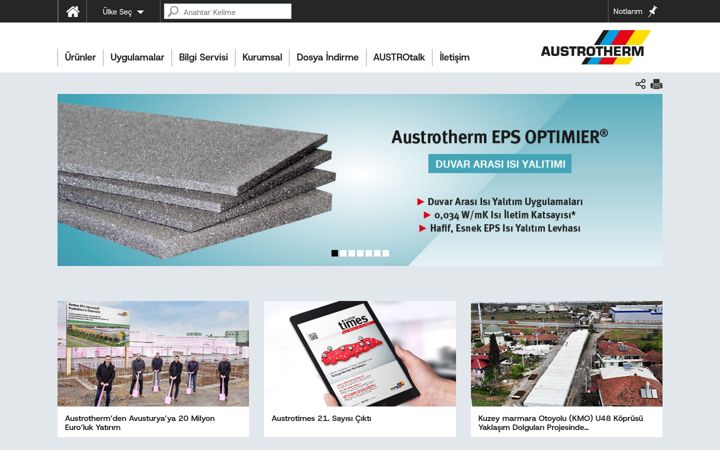Image resolution: width=720 pixels, height=450 pixels.
Task: Open the Avusturya investment news thumbnail
Action: [x=153, y=354]
